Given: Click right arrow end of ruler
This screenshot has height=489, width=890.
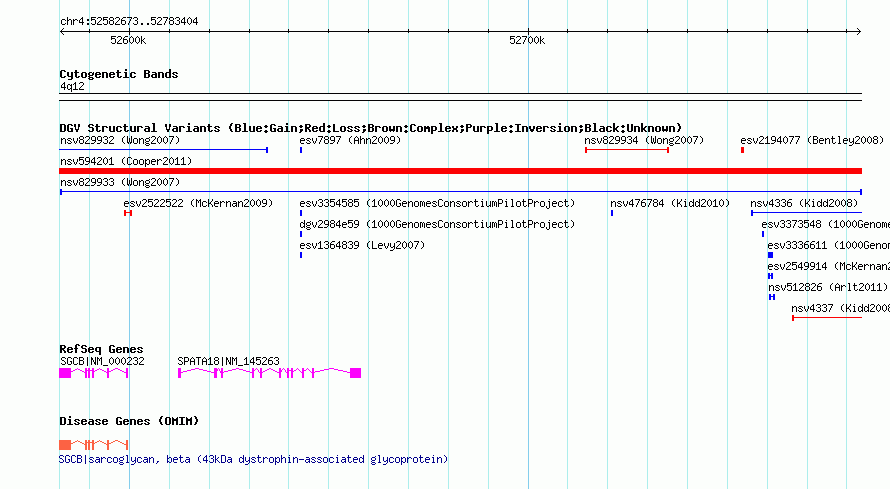Looking at the screenshot, I should coord(859,32).
